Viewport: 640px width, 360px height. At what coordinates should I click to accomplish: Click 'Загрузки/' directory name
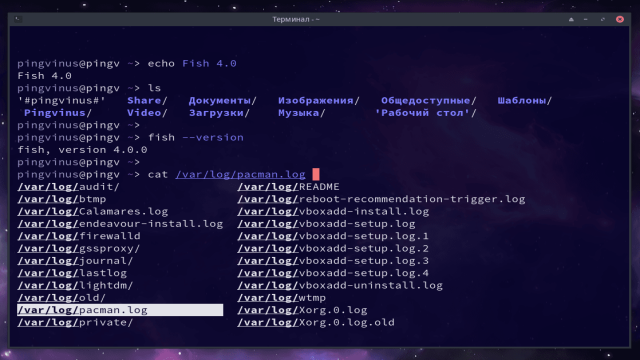tap(219, 113)
